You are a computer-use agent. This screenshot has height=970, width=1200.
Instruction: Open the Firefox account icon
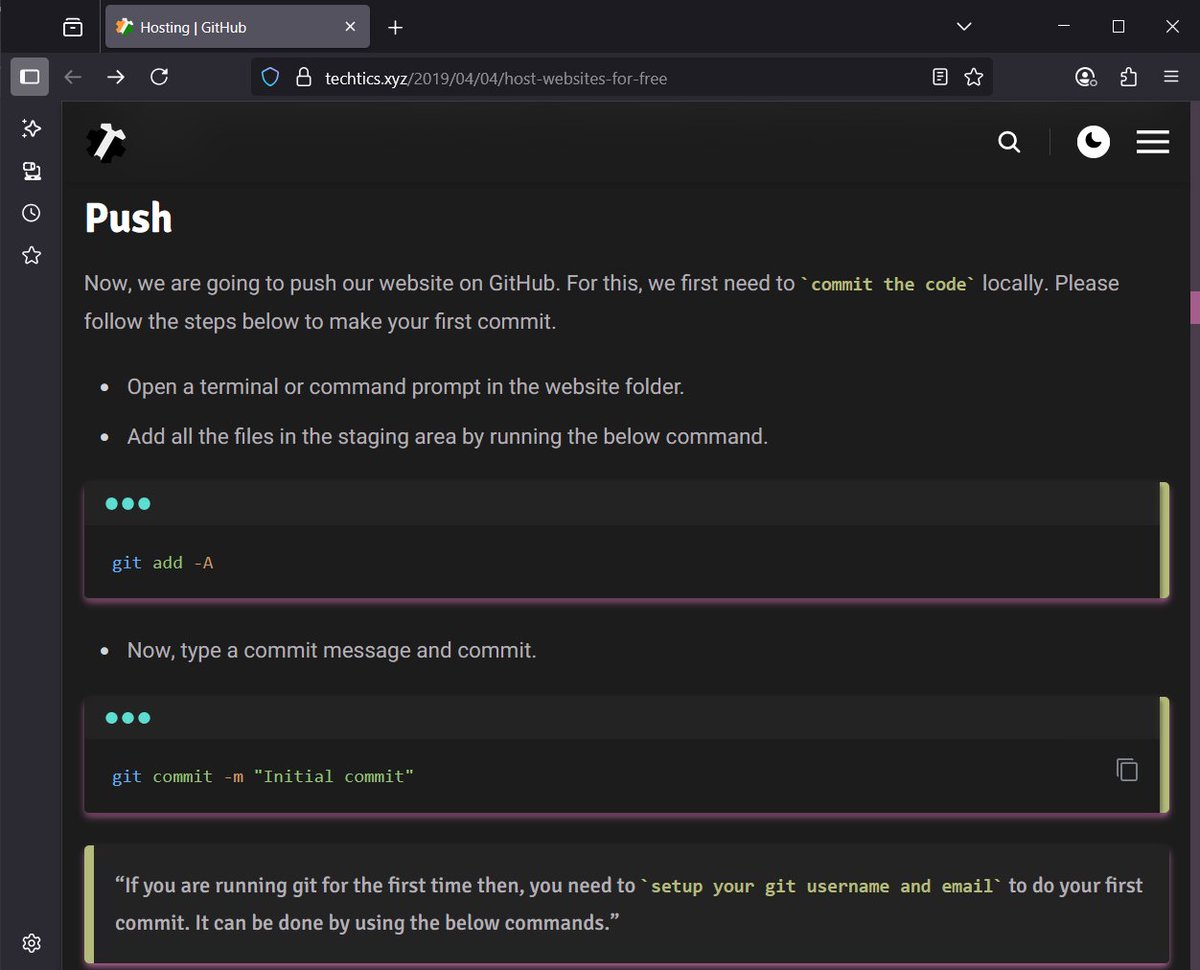1086,77
